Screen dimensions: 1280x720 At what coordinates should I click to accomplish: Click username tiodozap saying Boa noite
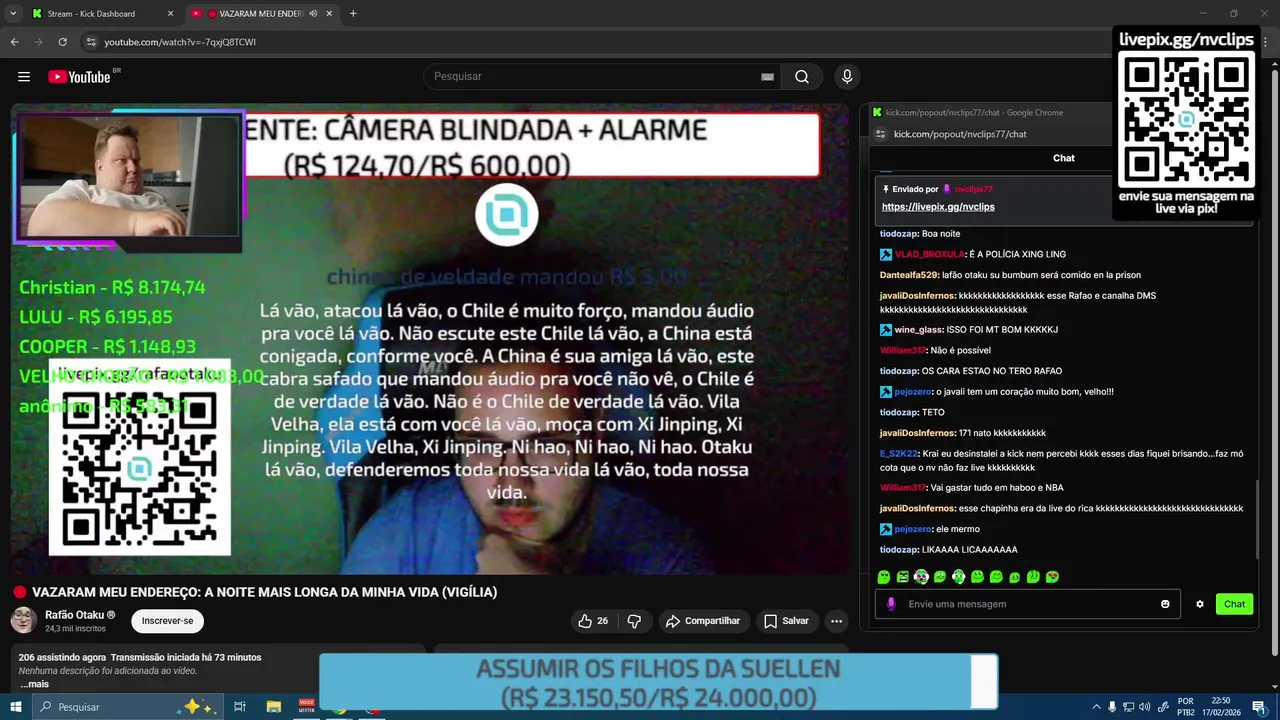point(899,233)
